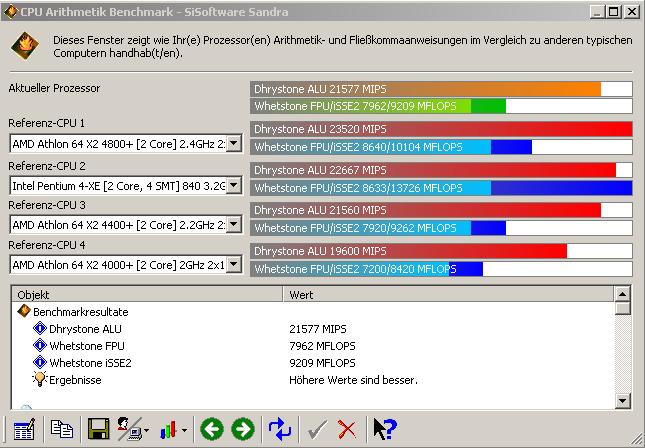The image size is (645, 448).
Task: Click the Whetstone 8633/13726 MFLOPS bar
Action: 441,188
